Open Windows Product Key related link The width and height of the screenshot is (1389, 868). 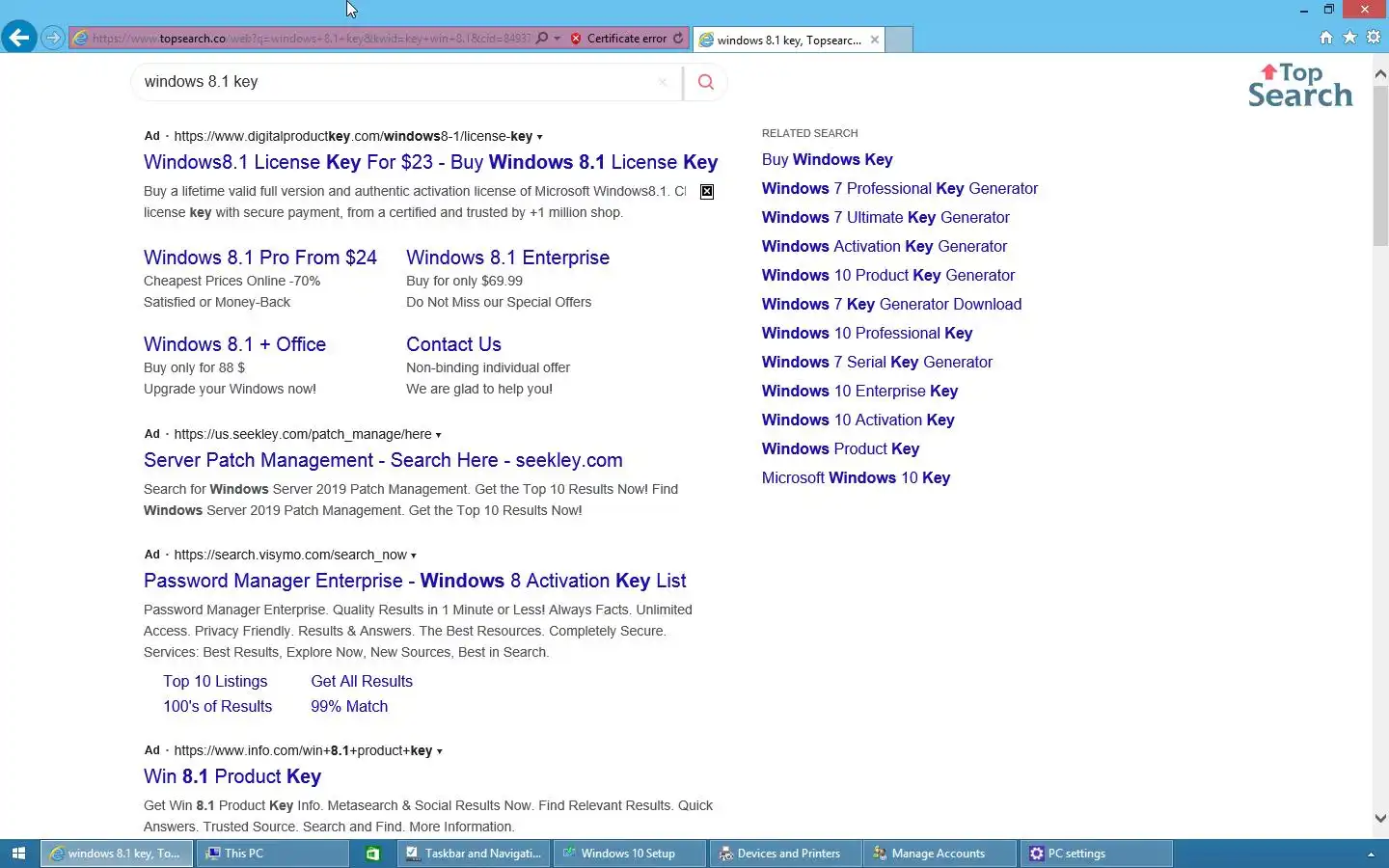tap(840, 448)
